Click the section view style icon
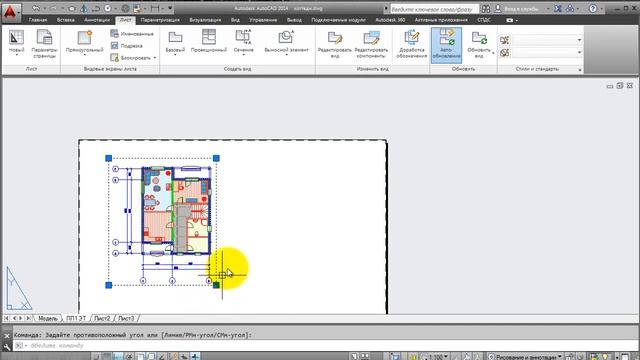The image size is (640, 360). pyautogui.click(x=504, y=40)
